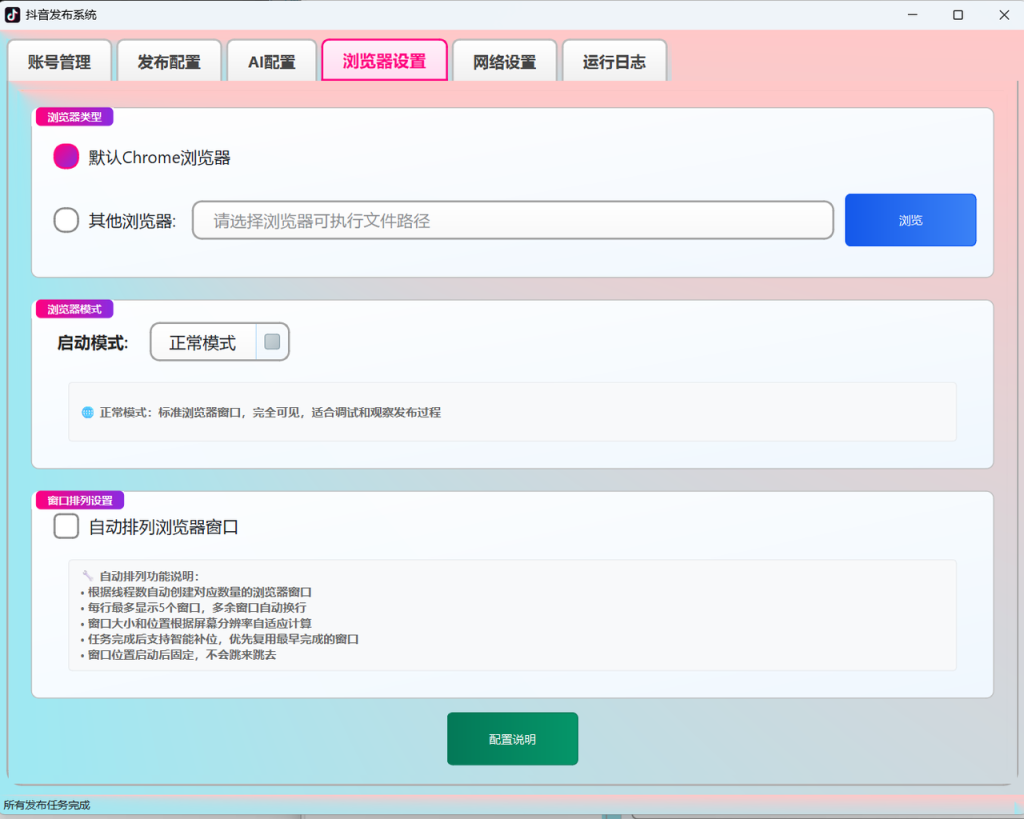Image resolution: width=1024 pixels, height=819 pixels.
Task: Enable the 自动排列浏览器窗口 checkbox
Action: (x=66, y=526)
